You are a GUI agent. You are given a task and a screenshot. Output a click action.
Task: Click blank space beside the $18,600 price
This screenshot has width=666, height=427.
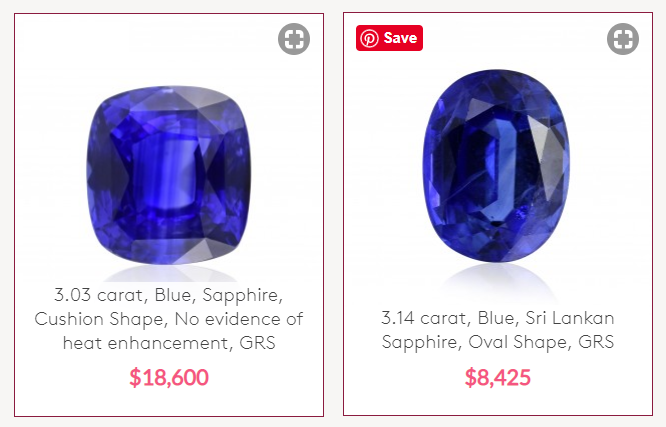tap(263, 377)
